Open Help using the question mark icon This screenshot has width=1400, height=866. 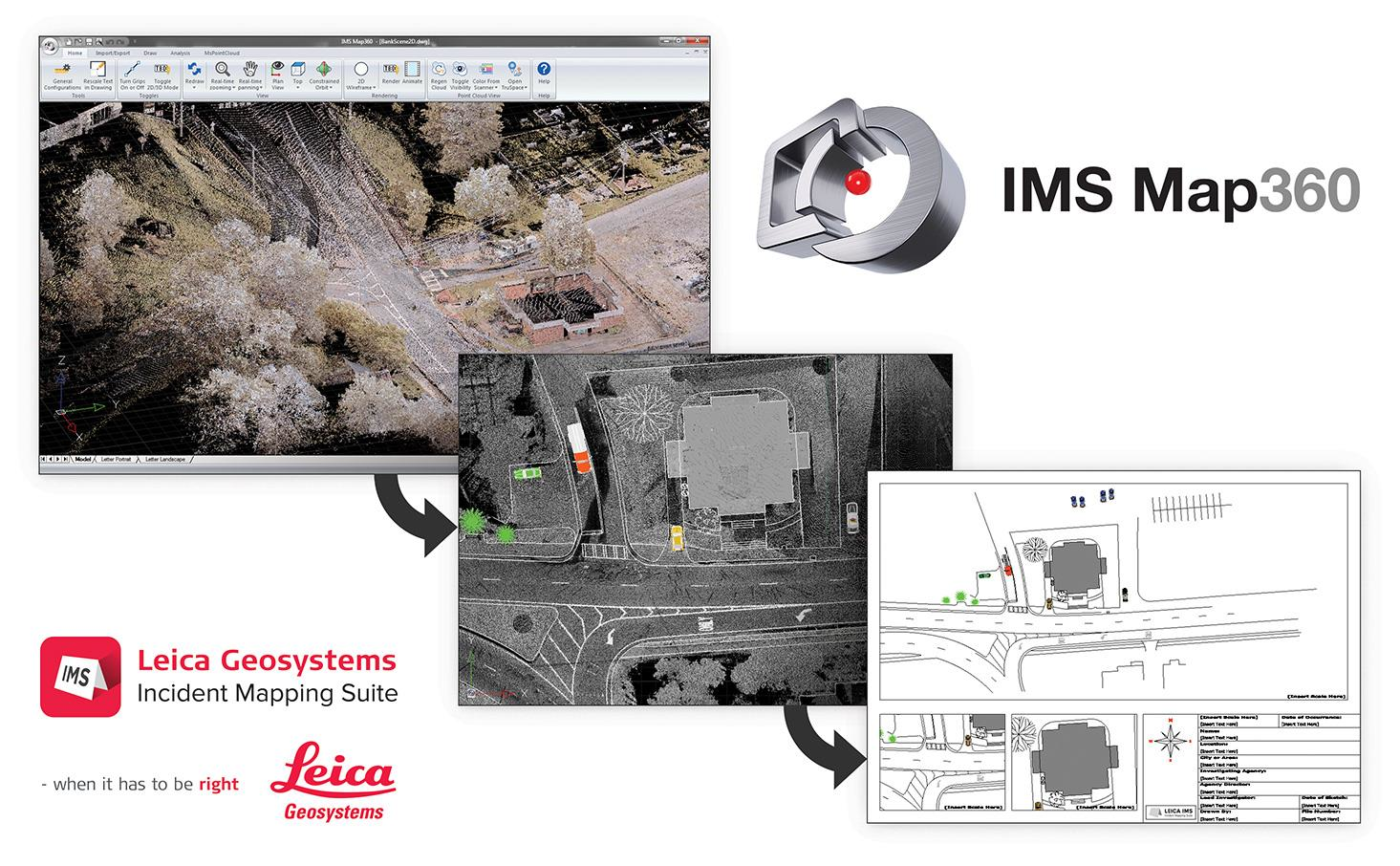coord(544,69)
